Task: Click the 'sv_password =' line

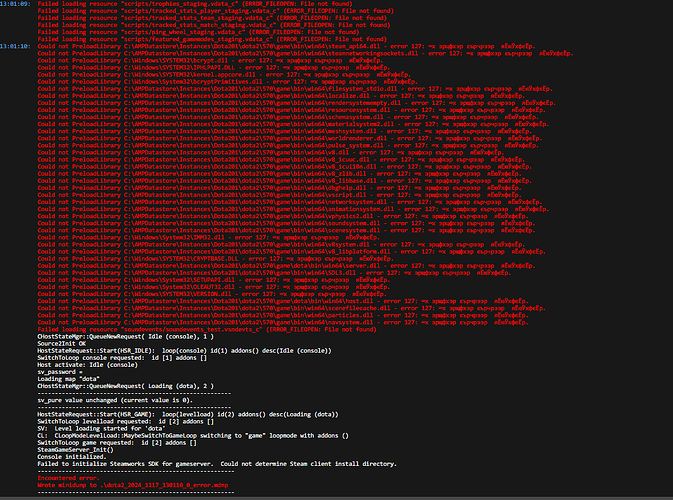Action: point(60,372)
